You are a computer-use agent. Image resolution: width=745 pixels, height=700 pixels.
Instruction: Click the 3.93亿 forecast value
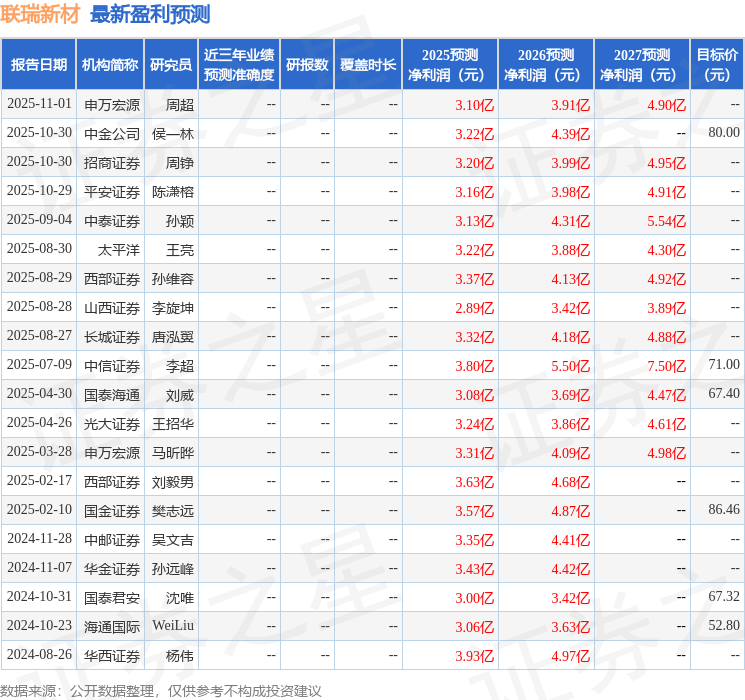(x=475, y=656)
